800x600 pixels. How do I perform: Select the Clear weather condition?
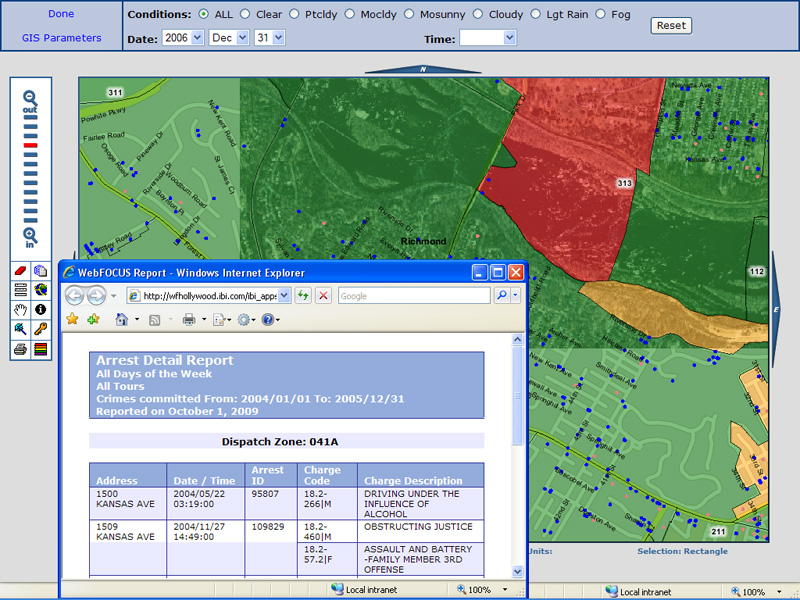245,14
